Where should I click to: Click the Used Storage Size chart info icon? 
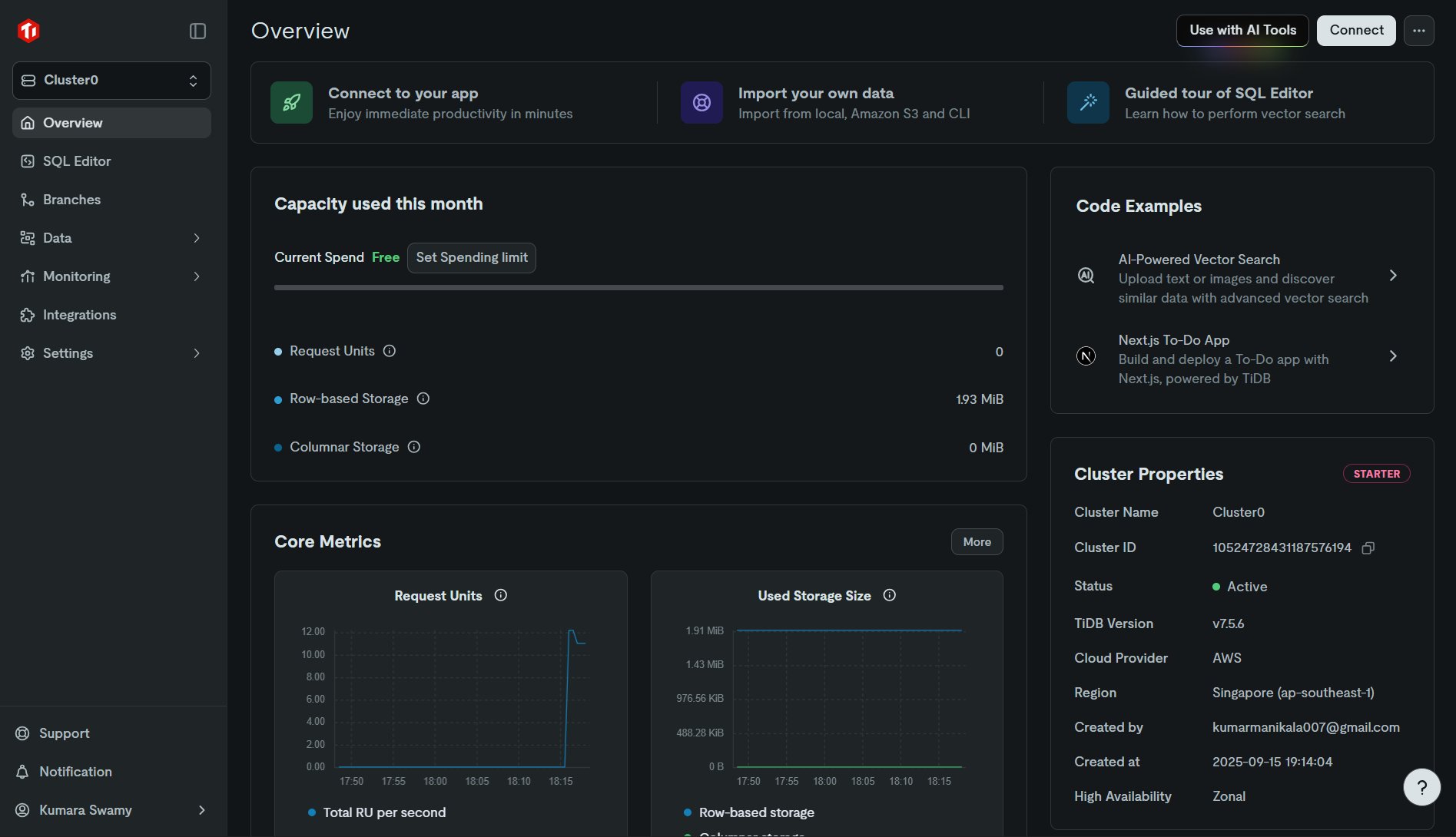[x=890, y=595]
